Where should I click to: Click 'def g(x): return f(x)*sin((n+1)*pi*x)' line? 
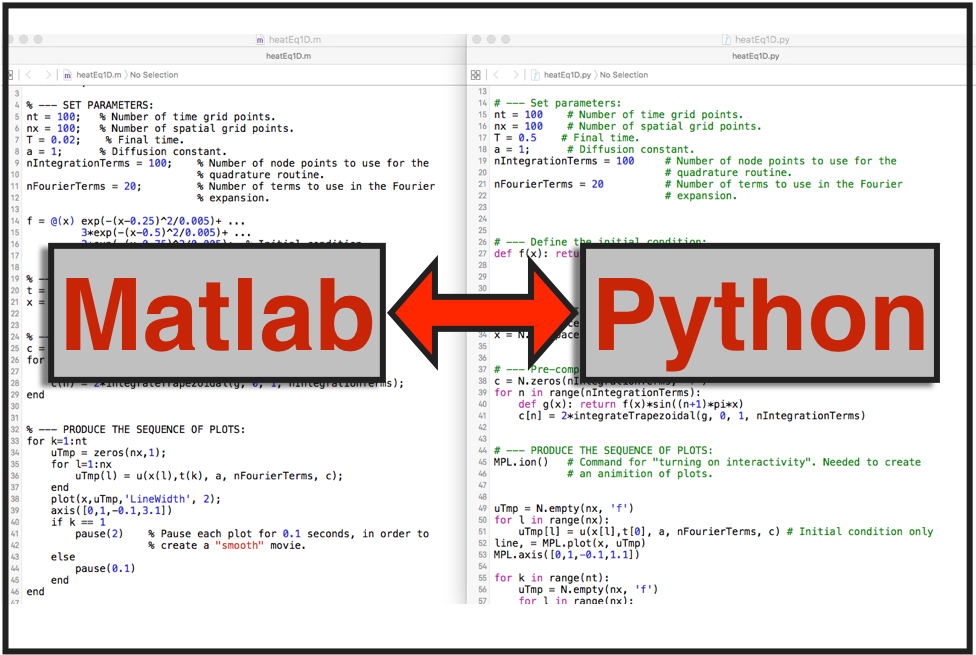(x=631, y=405)
